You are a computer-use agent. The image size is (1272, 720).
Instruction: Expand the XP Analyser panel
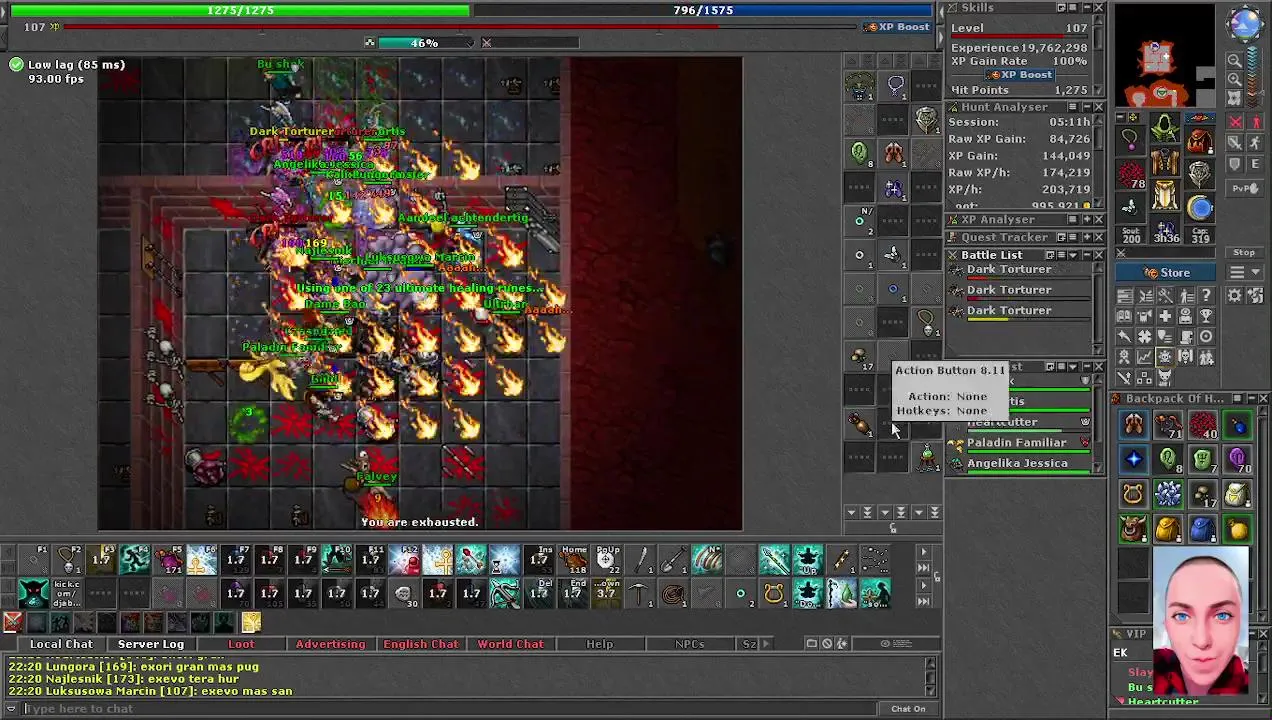point(1086,220)
